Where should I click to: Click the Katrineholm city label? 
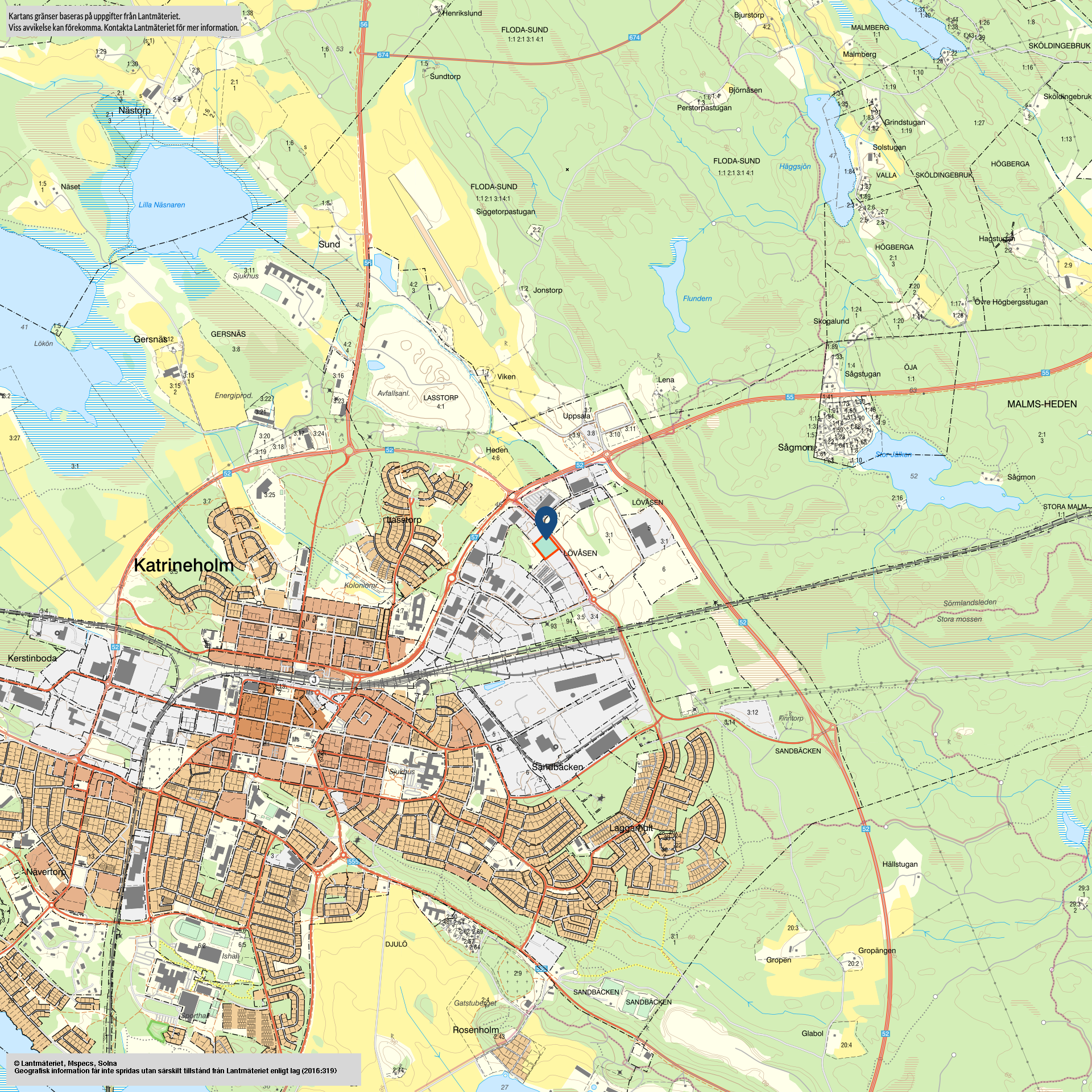(x=184, y=565)
